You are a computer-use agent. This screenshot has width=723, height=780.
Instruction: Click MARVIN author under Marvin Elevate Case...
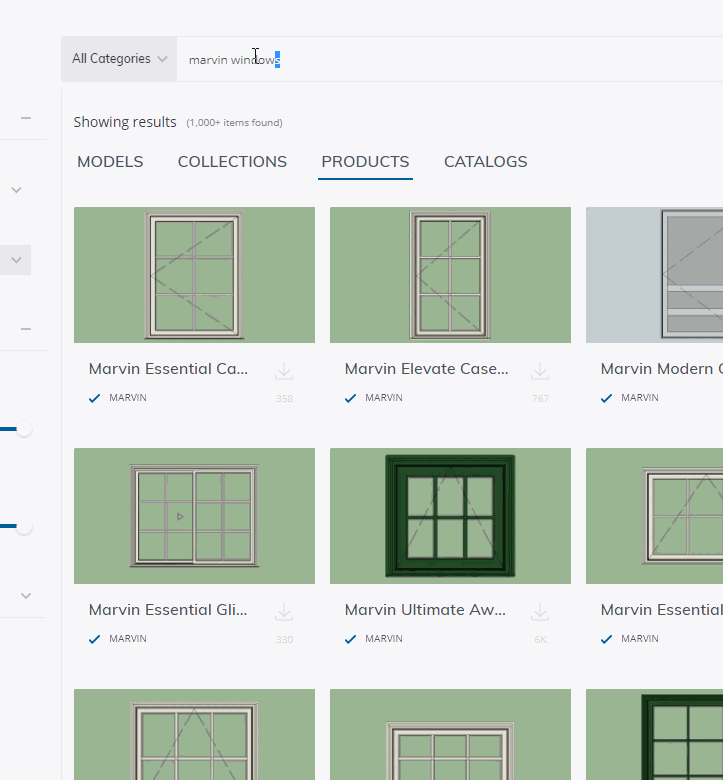tap(384, 398)
